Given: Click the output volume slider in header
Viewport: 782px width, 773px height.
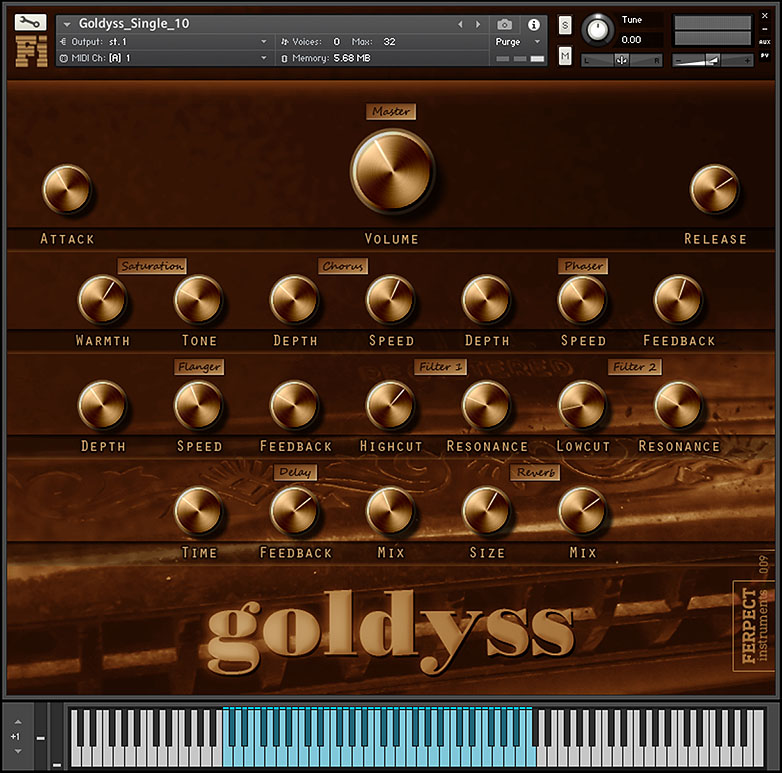Looking at the screenshot, I should 712,60.
